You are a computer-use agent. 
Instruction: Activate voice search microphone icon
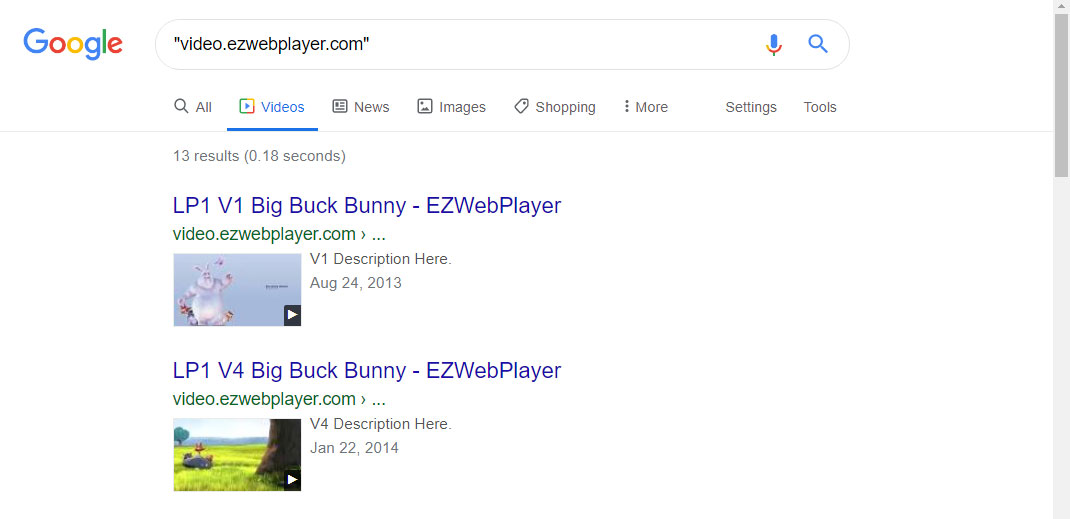[x=773, y=45]
